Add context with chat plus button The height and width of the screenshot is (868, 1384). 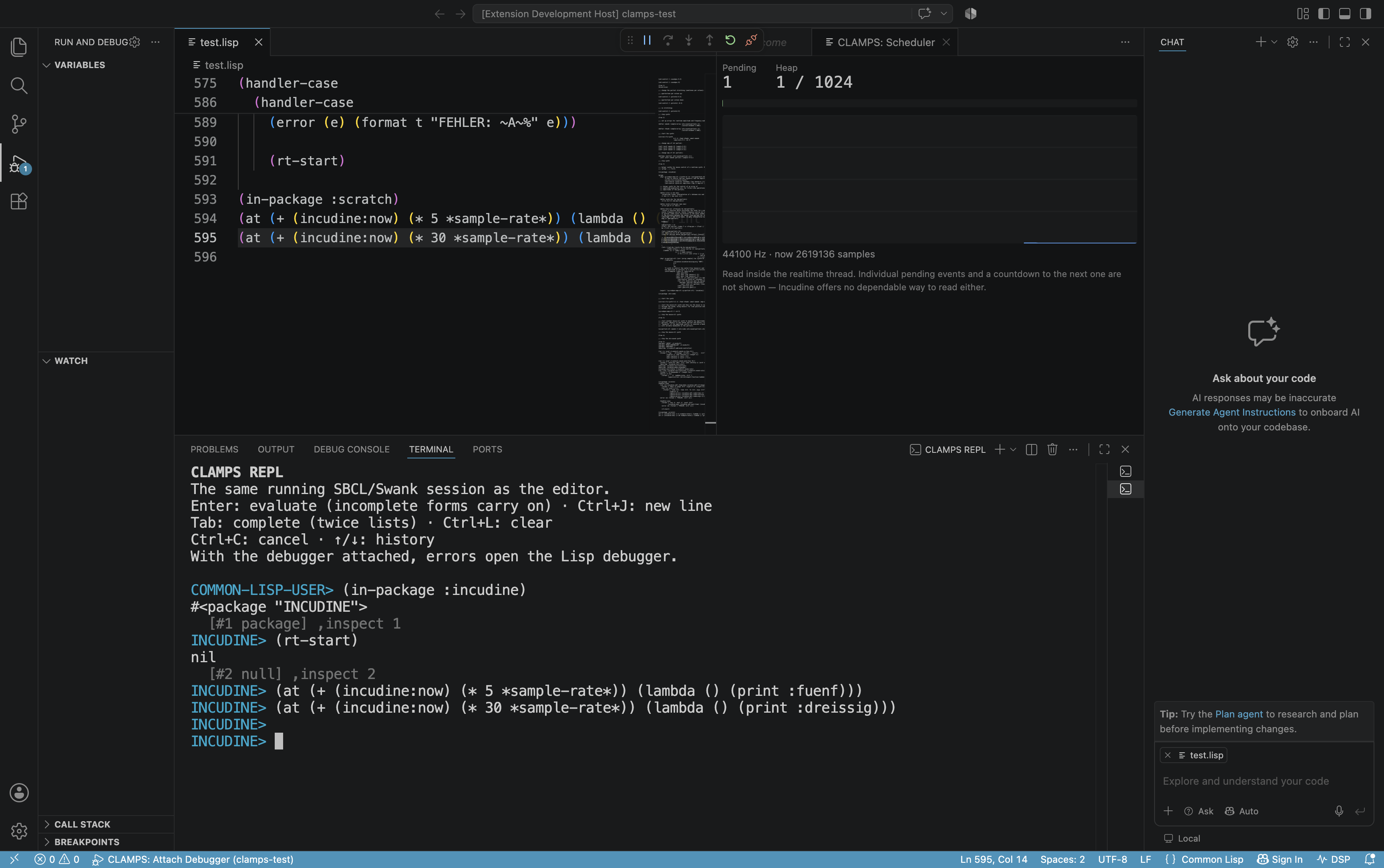(1168, 811)
